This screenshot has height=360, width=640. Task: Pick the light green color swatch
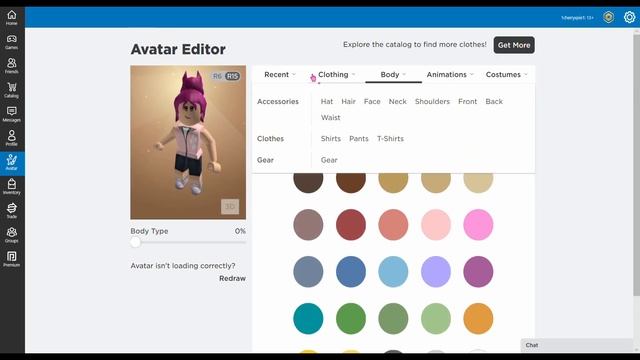[436, 319]
